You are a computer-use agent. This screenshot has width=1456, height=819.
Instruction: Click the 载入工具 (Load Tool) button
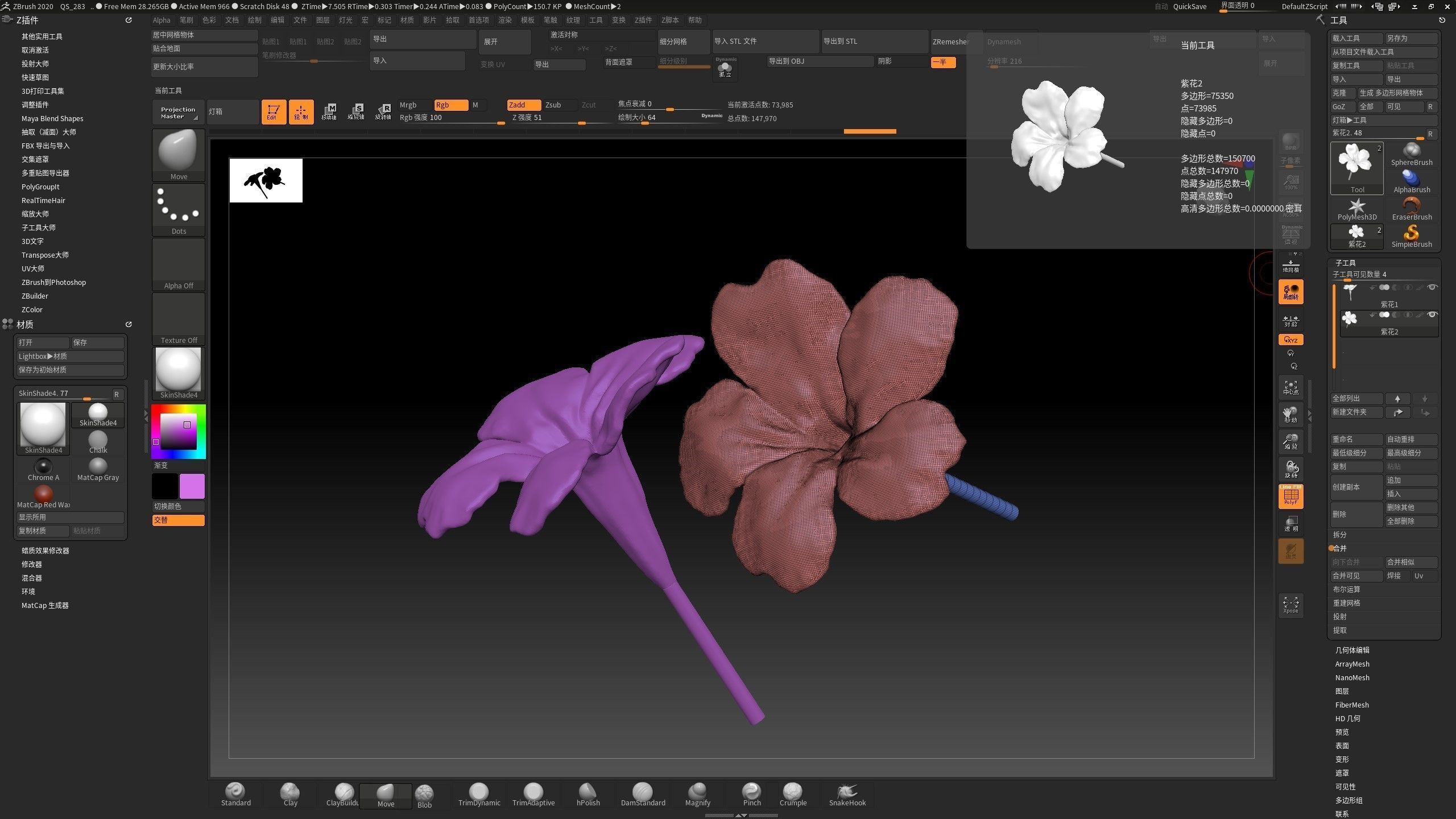point(1356,38)
